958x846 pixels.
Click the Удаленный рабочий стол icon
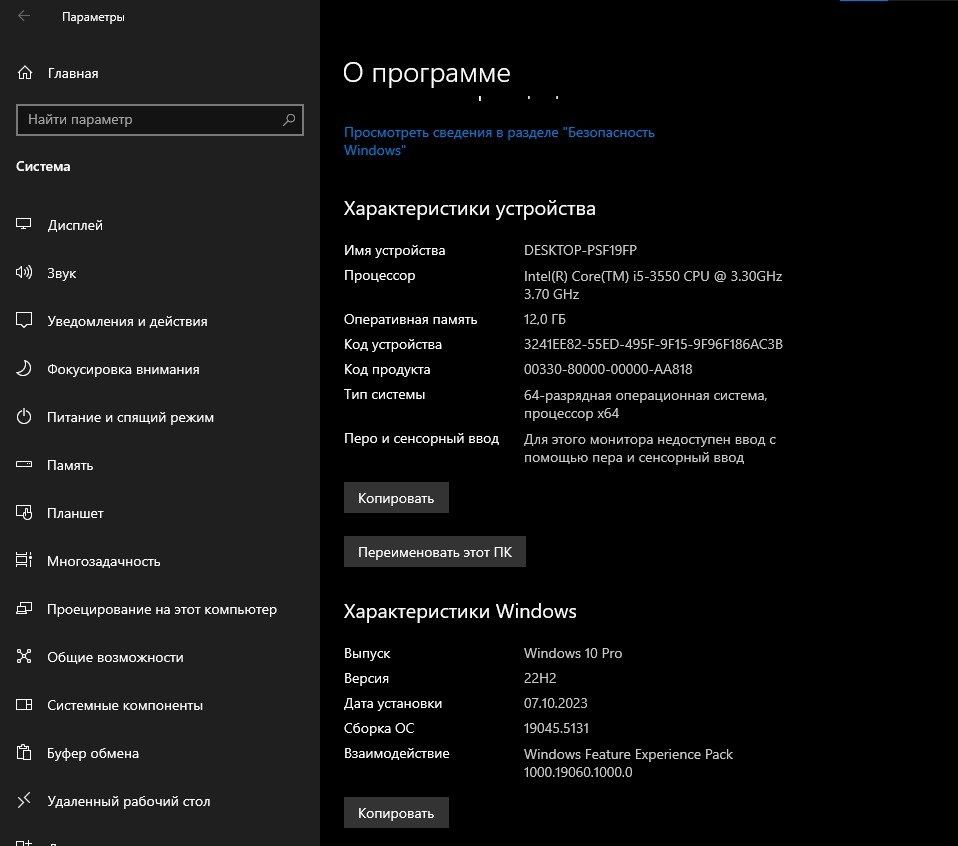tap(24, 800)
